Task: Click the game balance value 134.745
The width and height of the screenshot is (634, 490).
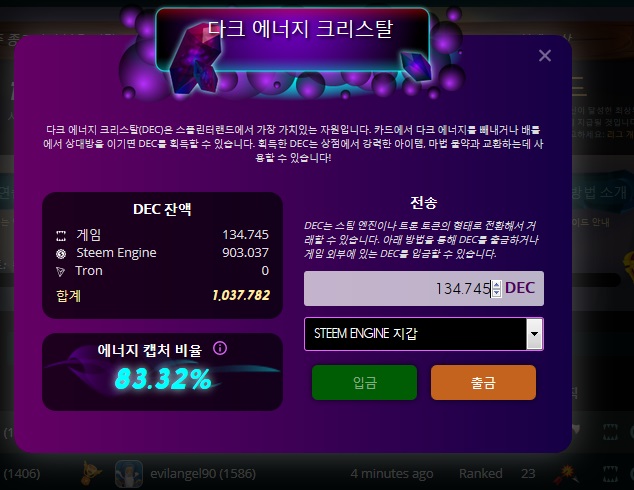Action: point(245,234)
